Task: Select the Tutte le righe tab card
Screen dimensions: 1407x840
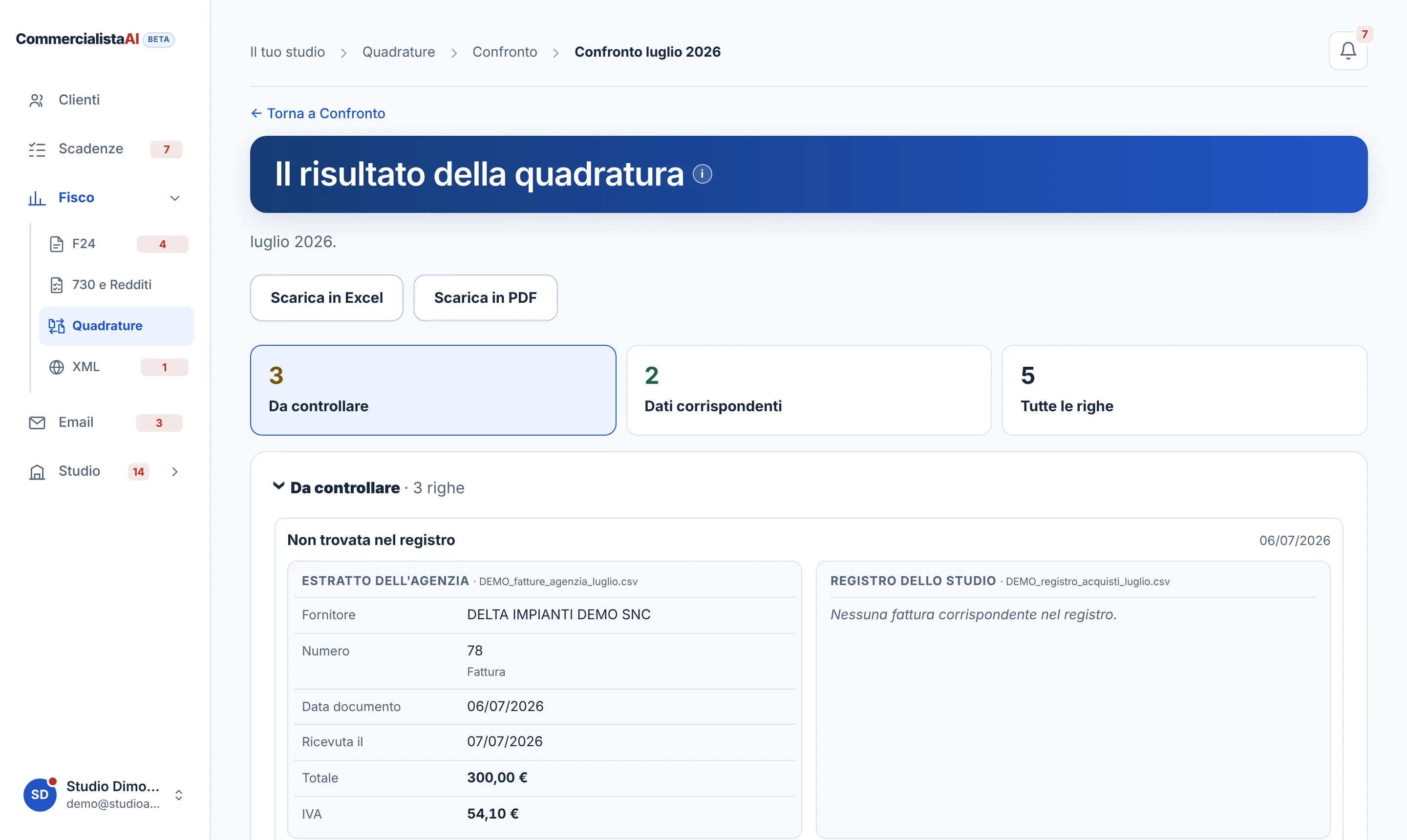Action: click(x=1185, y=390)
